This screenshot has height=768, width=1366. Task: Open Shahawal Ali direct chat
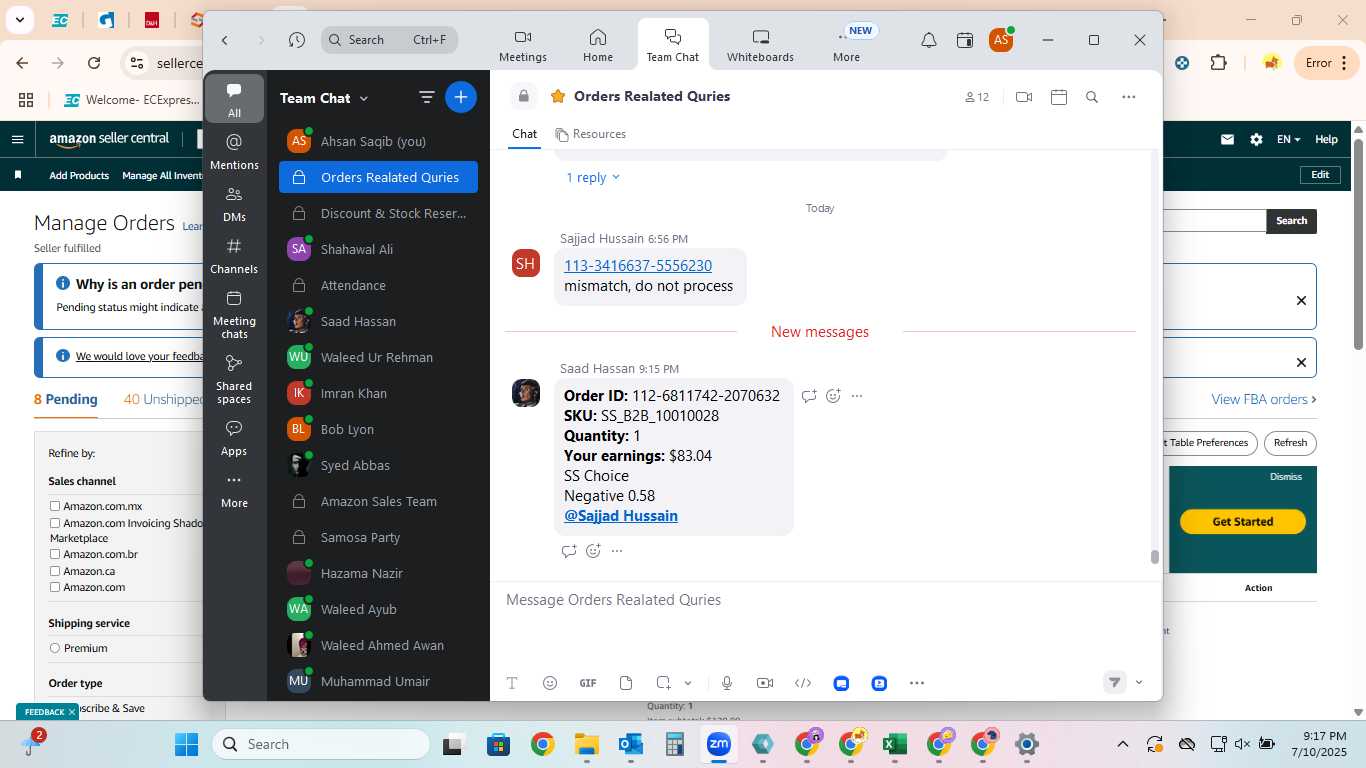pos(378,249)
